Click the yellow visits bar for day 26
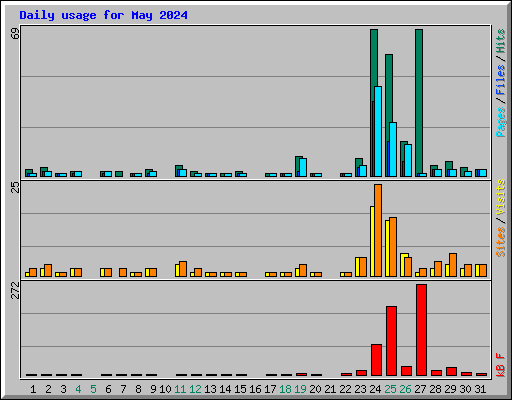 [403, 265]
